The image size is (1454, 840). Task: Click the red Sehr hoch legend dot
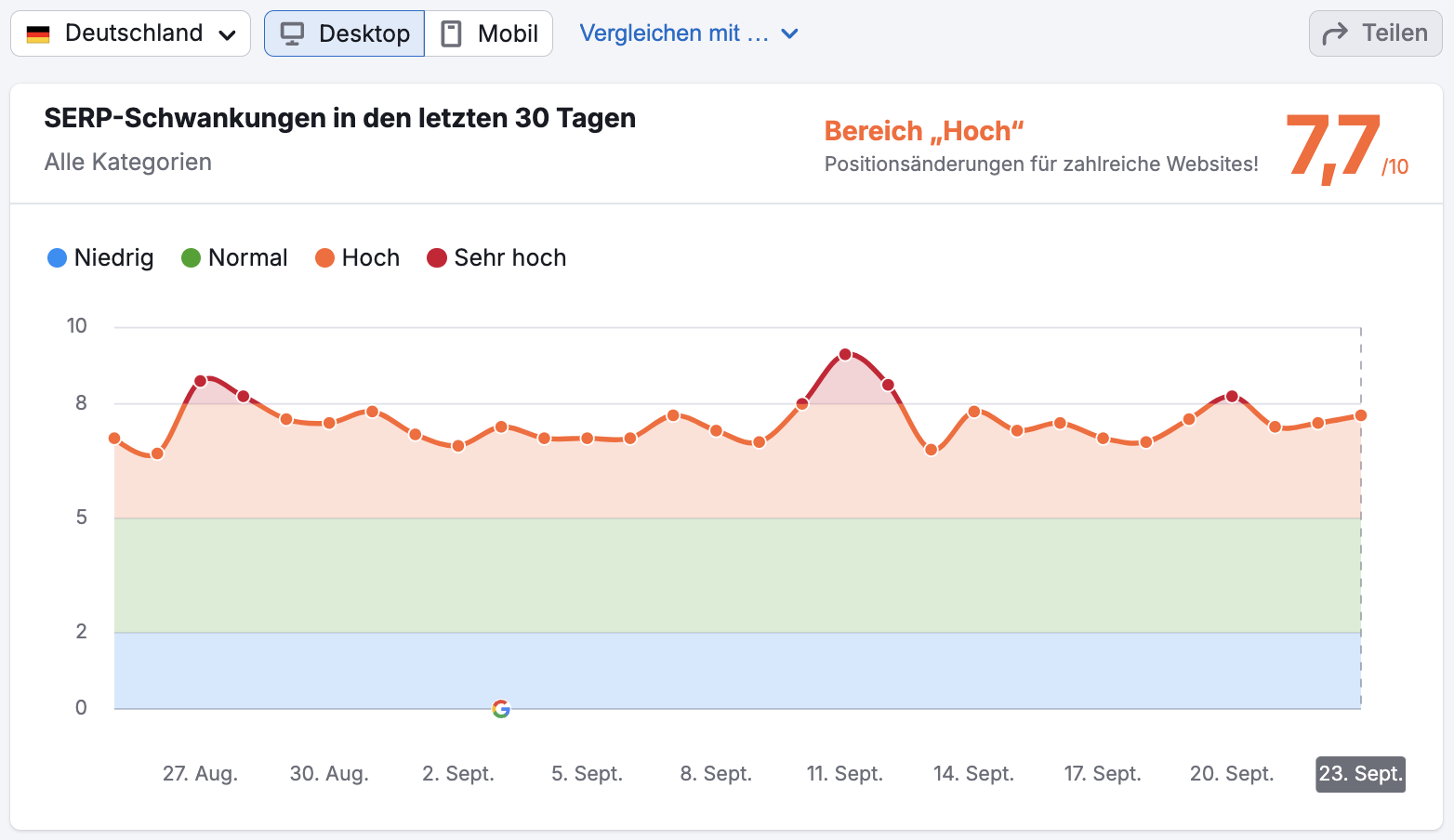(436, 257)
